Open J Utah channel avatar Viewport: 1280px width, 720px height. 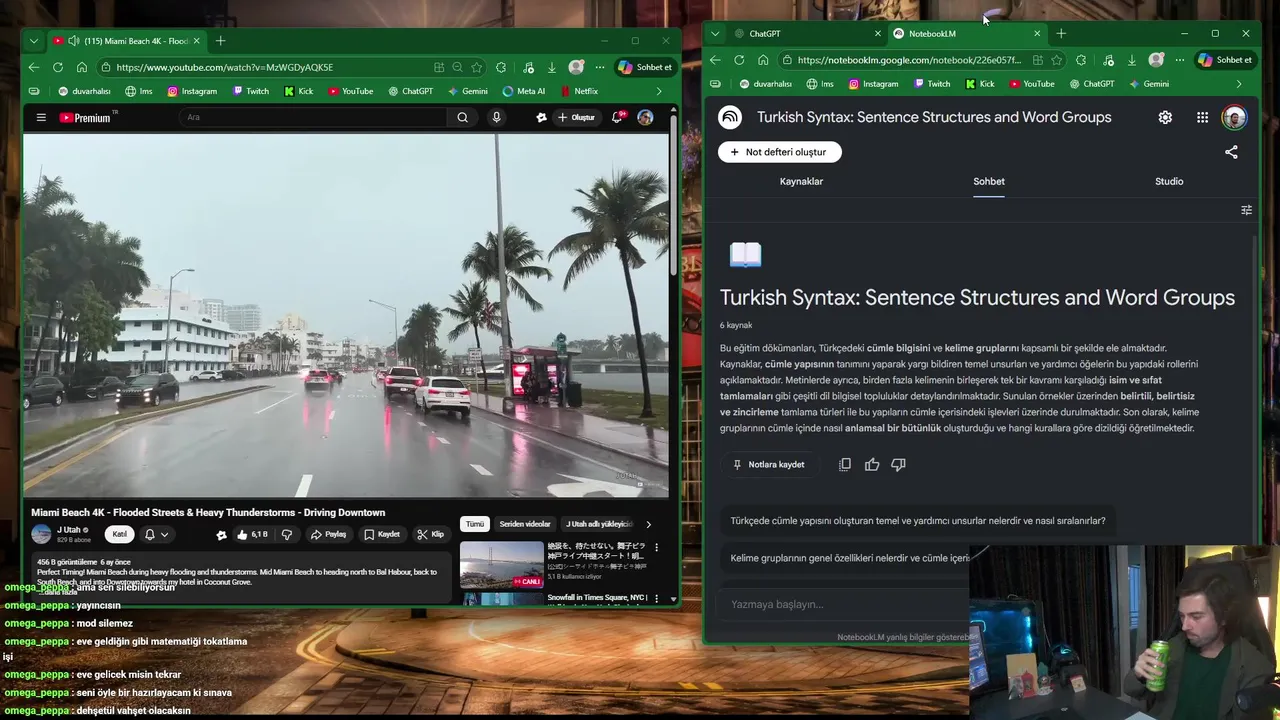(41, 534)
